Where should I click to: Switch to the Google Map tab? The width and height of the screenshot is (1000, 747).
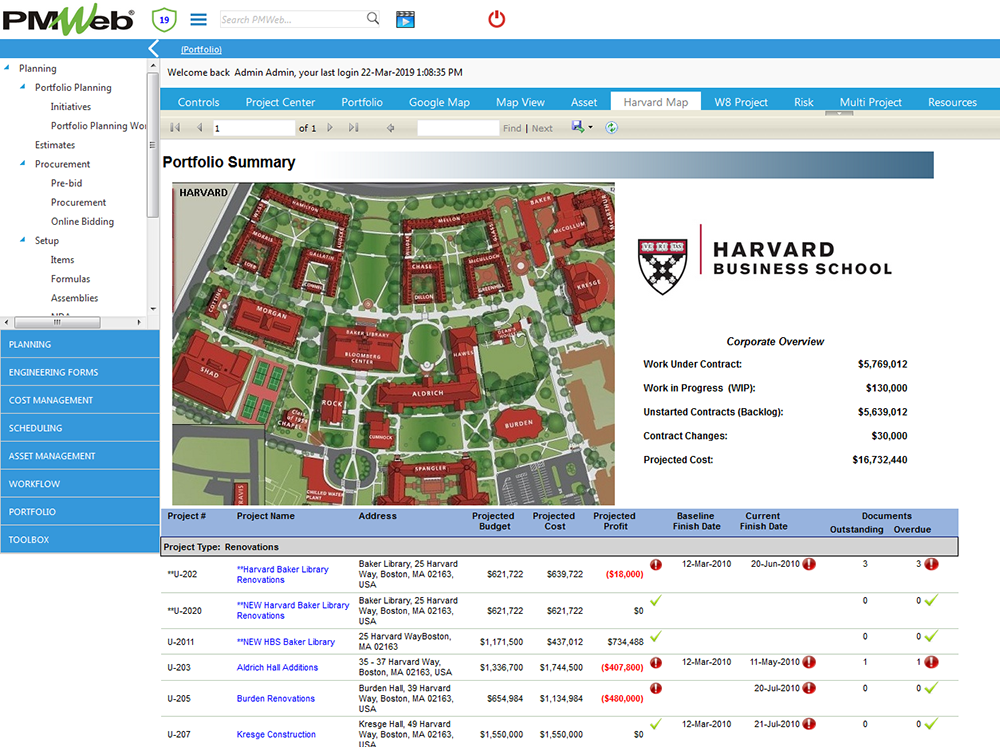point(439,102)
